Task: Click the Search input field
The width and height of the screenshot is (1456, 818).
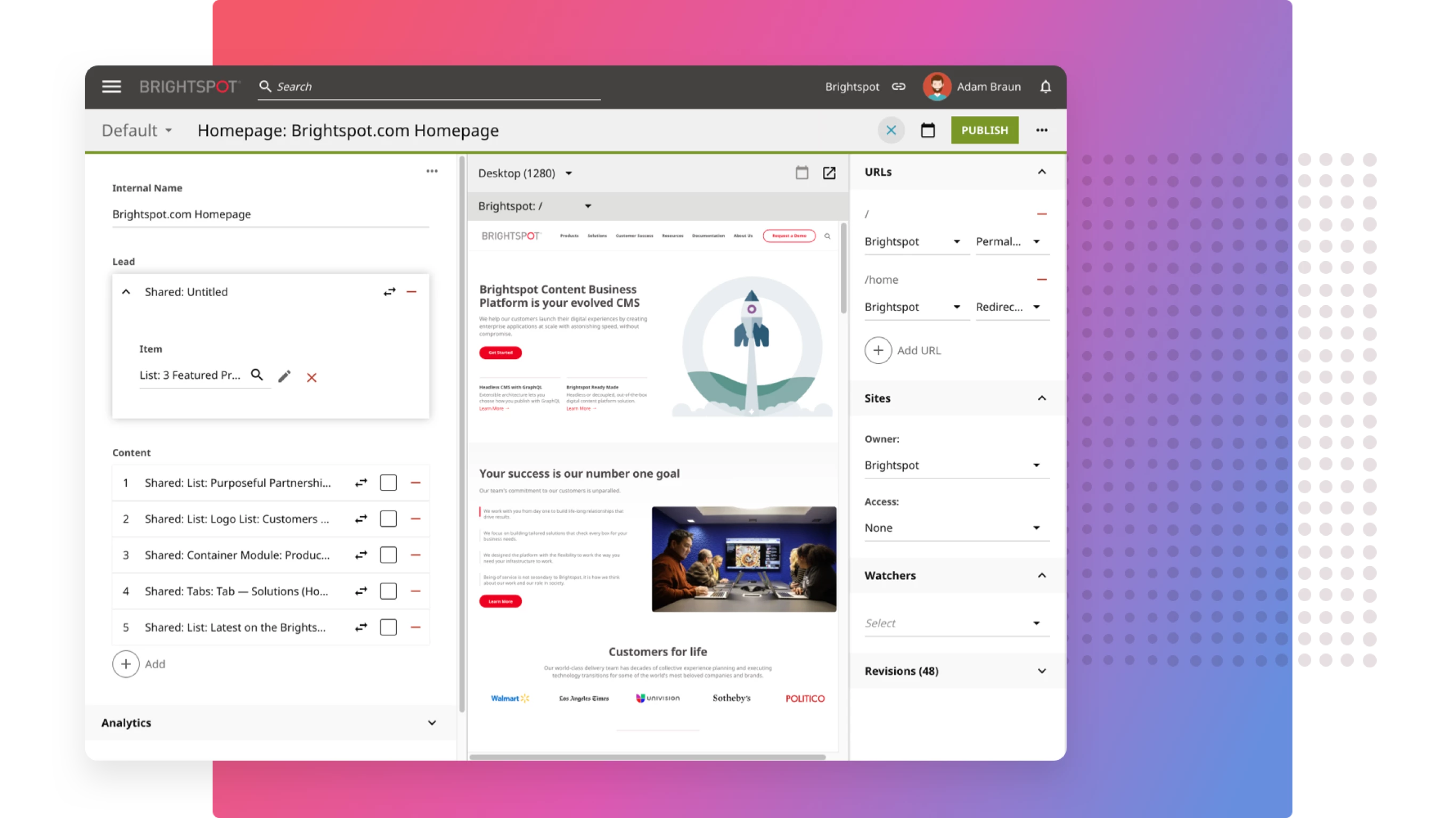Action: [x=432, y=86]
